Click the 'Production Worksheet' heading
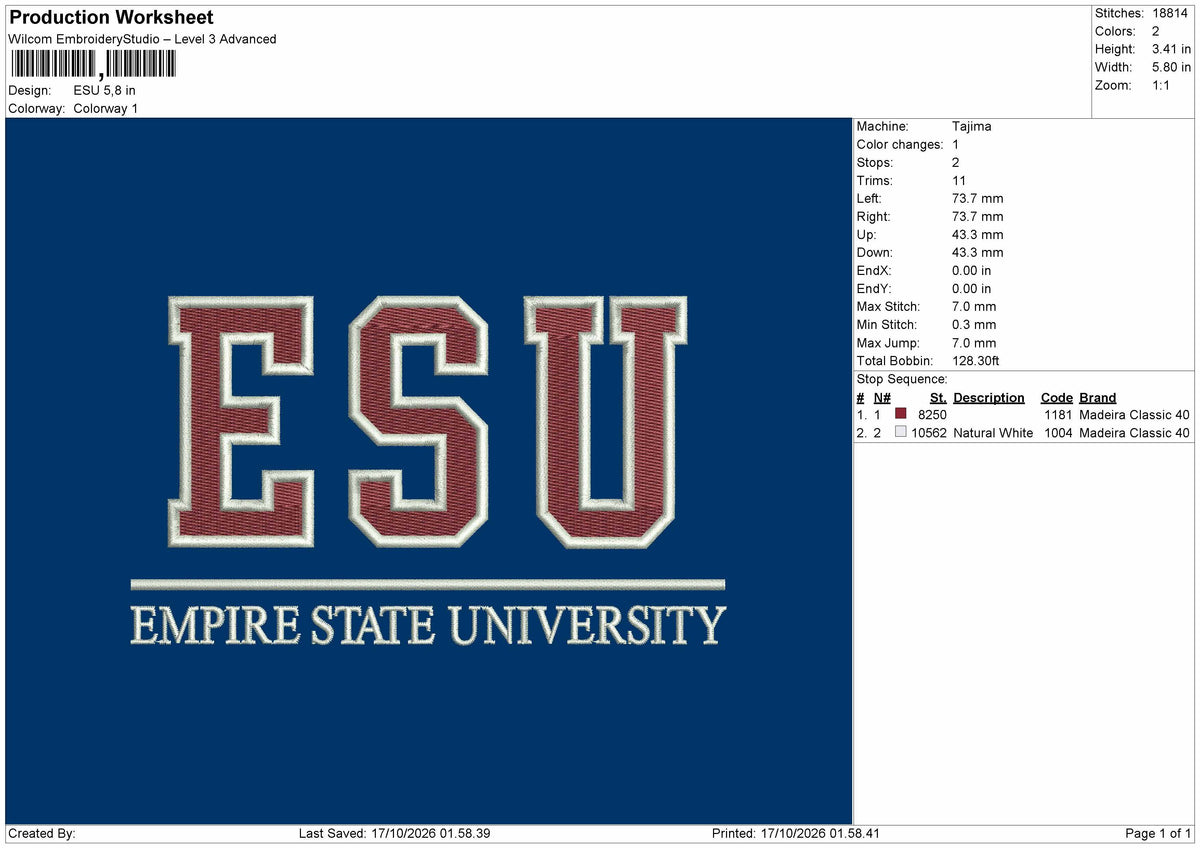1200x848 pixels. pyautogui.click(x=111, y=17)
